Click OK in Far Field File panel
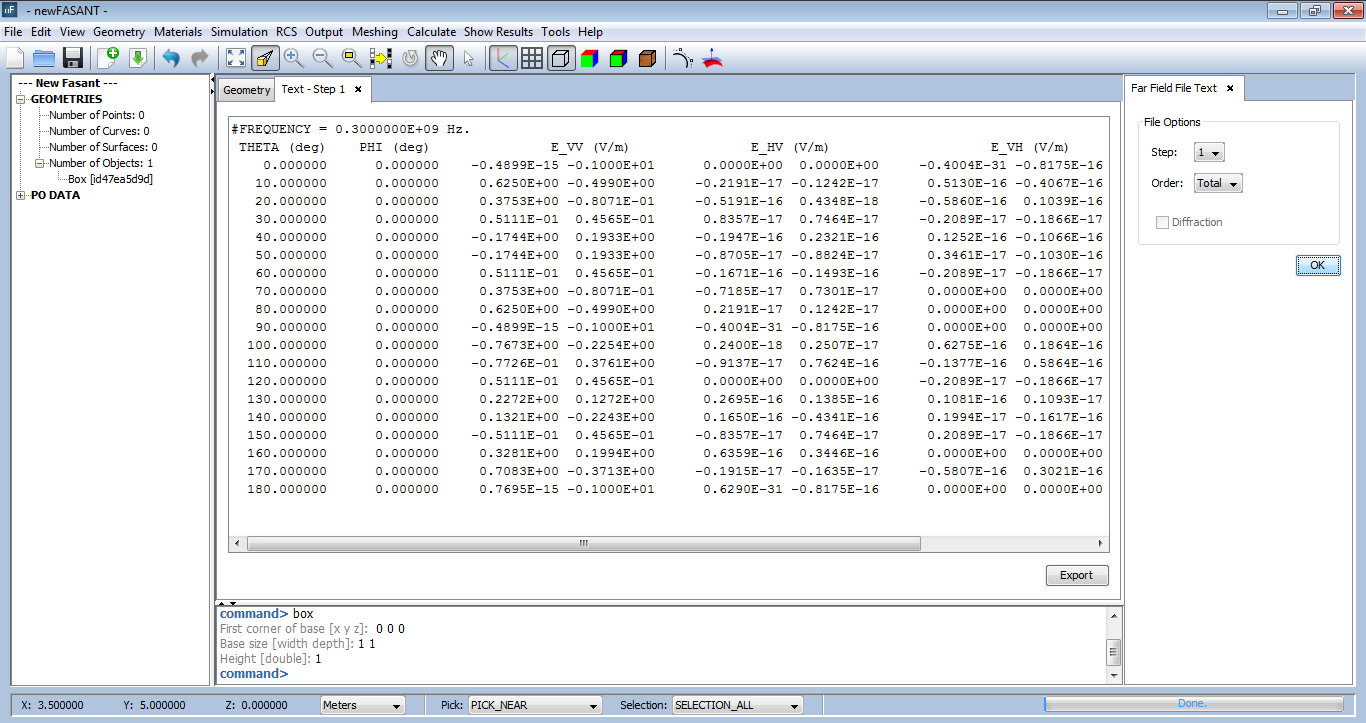The image size is (1366, 723). coord(1317,265)
